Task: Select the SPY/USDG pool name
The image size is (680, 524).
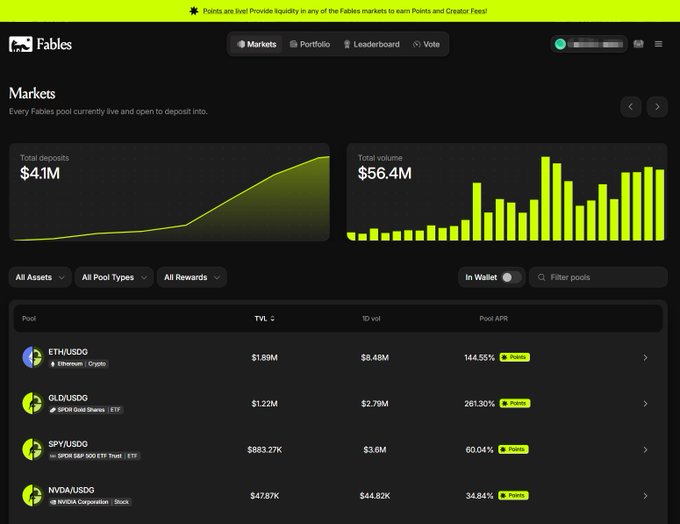Action: tap(68, 444)
